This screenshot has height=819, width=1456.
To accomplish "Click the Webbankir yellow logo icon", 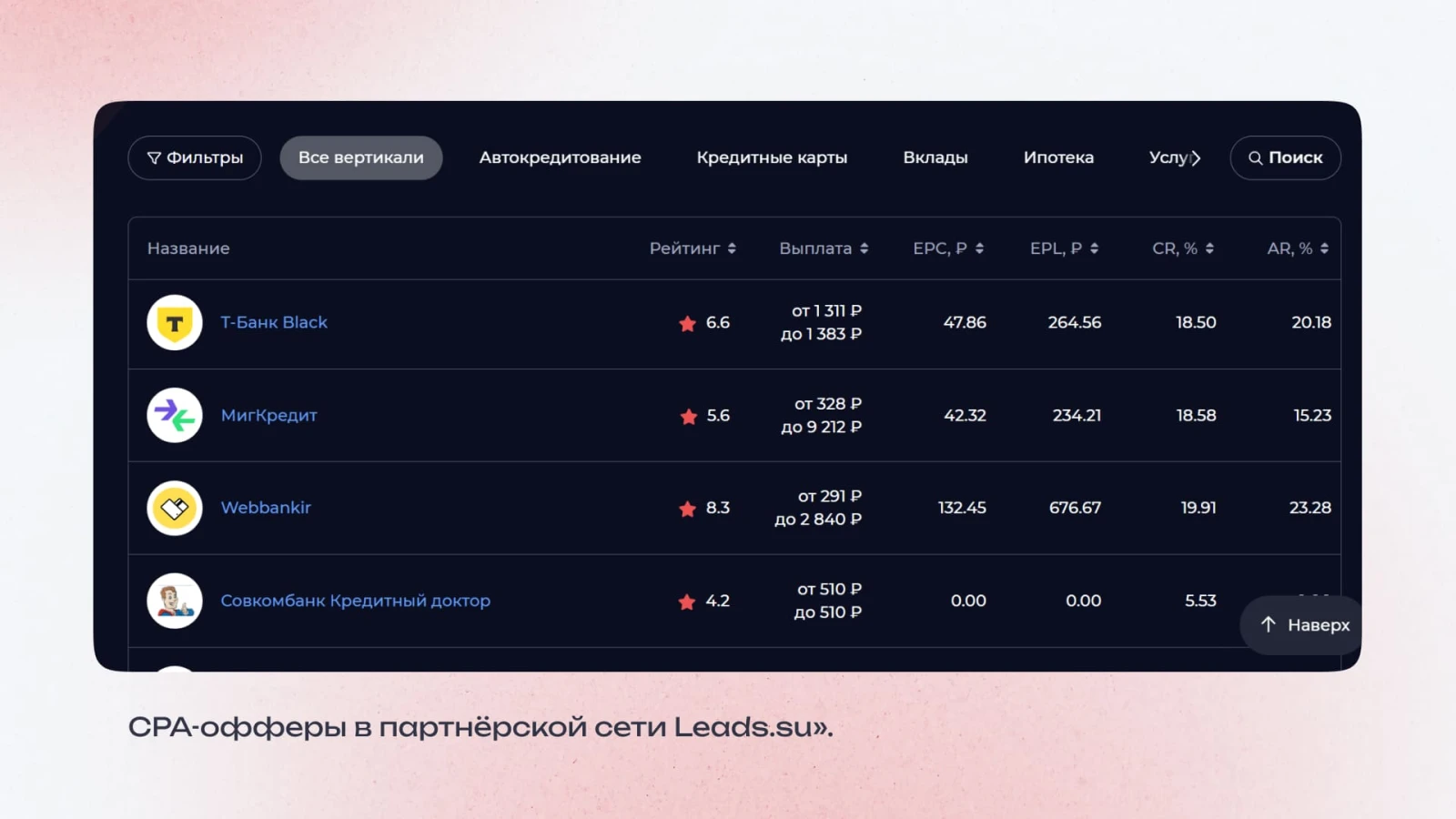I will pos(174,508).
